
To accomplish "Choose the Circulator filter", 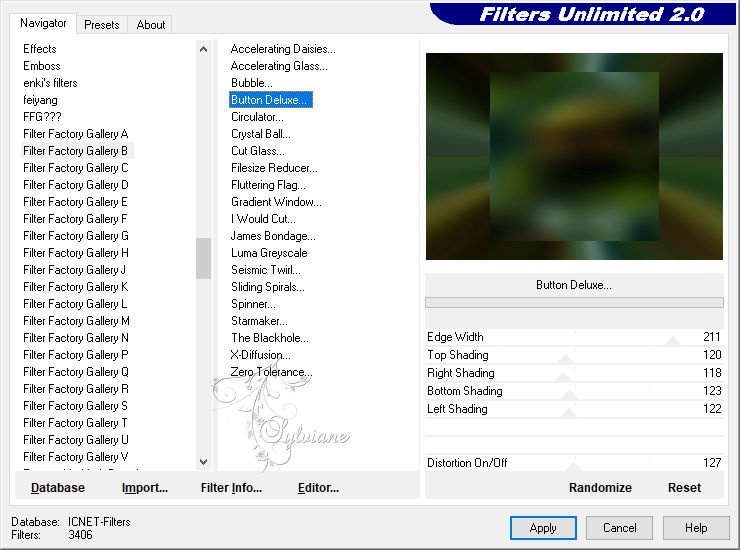I will [x=257, y=117].
